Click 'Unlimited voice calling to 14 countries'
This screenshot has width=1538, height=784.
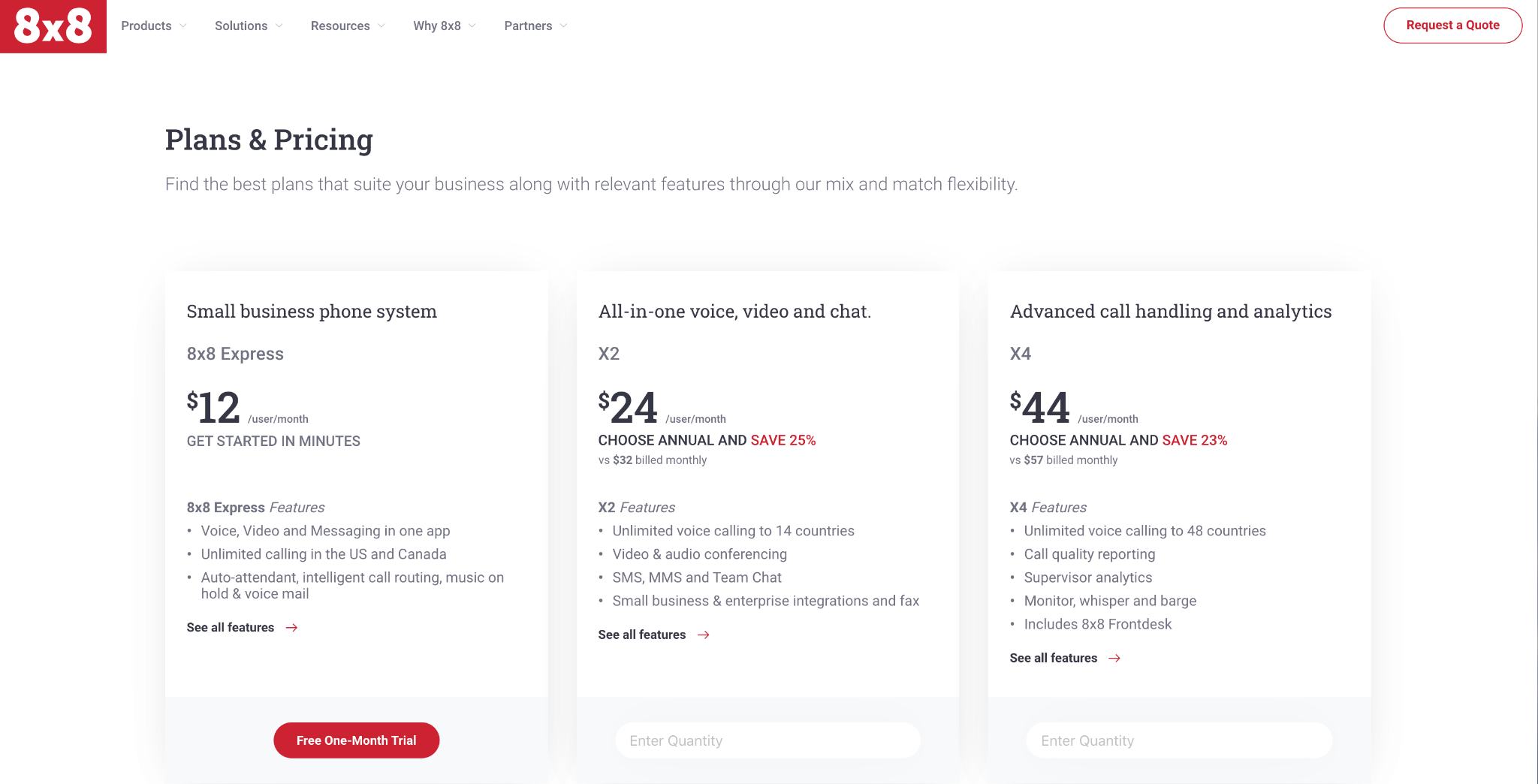[734, 531]
